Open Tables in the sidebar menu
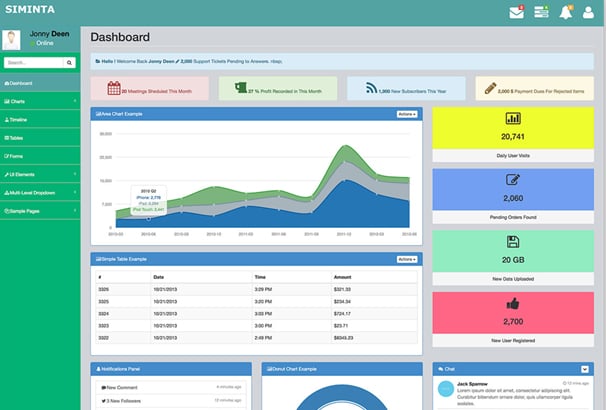Screen dimensions: 606x410 click(x=40, y=138)
